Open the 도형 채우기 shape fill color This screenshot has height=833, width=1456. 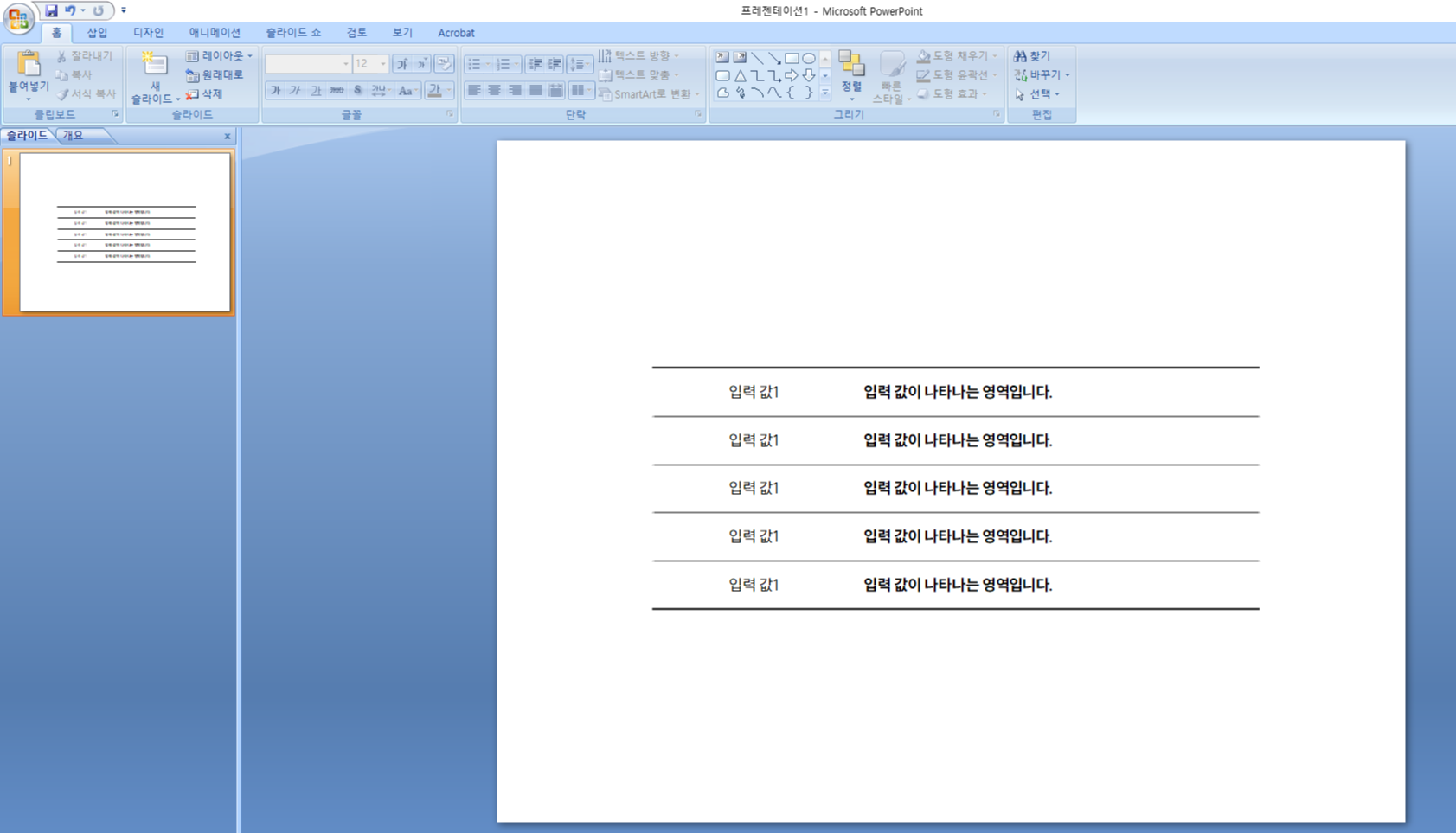click(957, 56)
